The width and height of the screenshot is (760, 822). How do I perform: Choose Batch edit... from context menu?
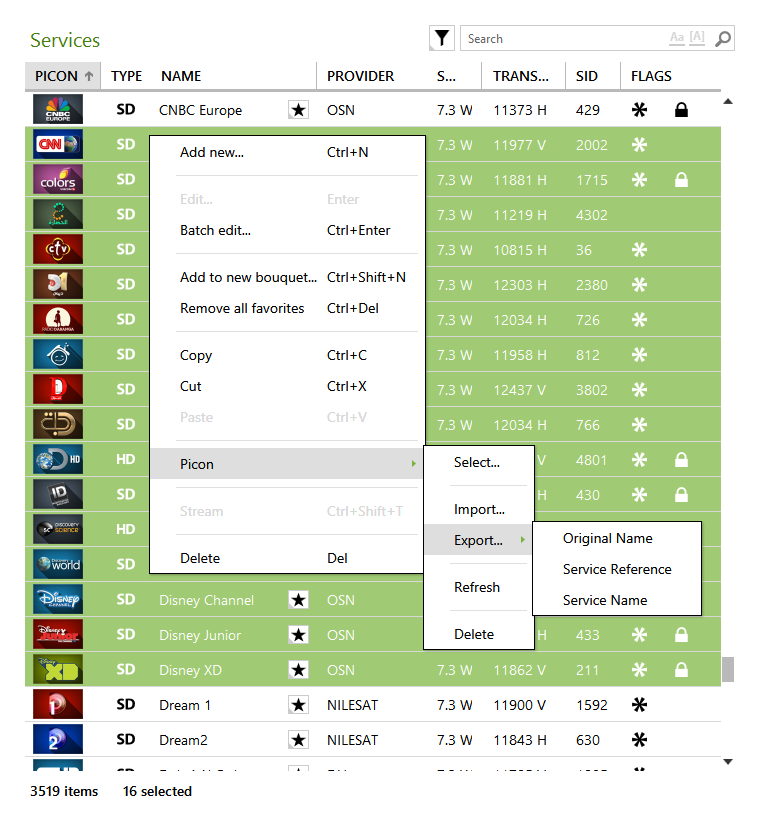point(215,230)
